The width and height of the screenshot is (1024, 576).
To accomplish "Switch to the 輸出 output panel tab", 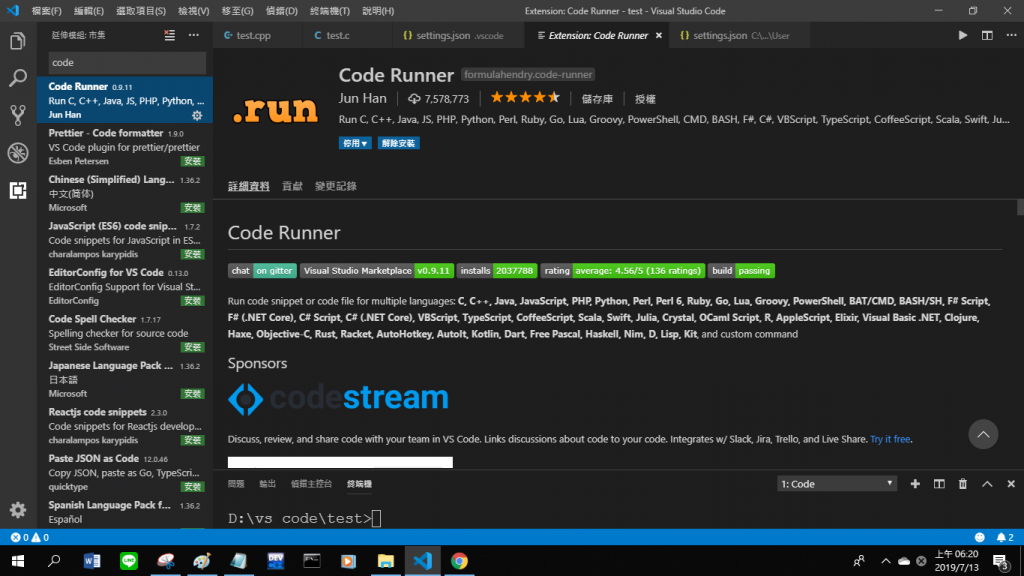I will point(267,484).
